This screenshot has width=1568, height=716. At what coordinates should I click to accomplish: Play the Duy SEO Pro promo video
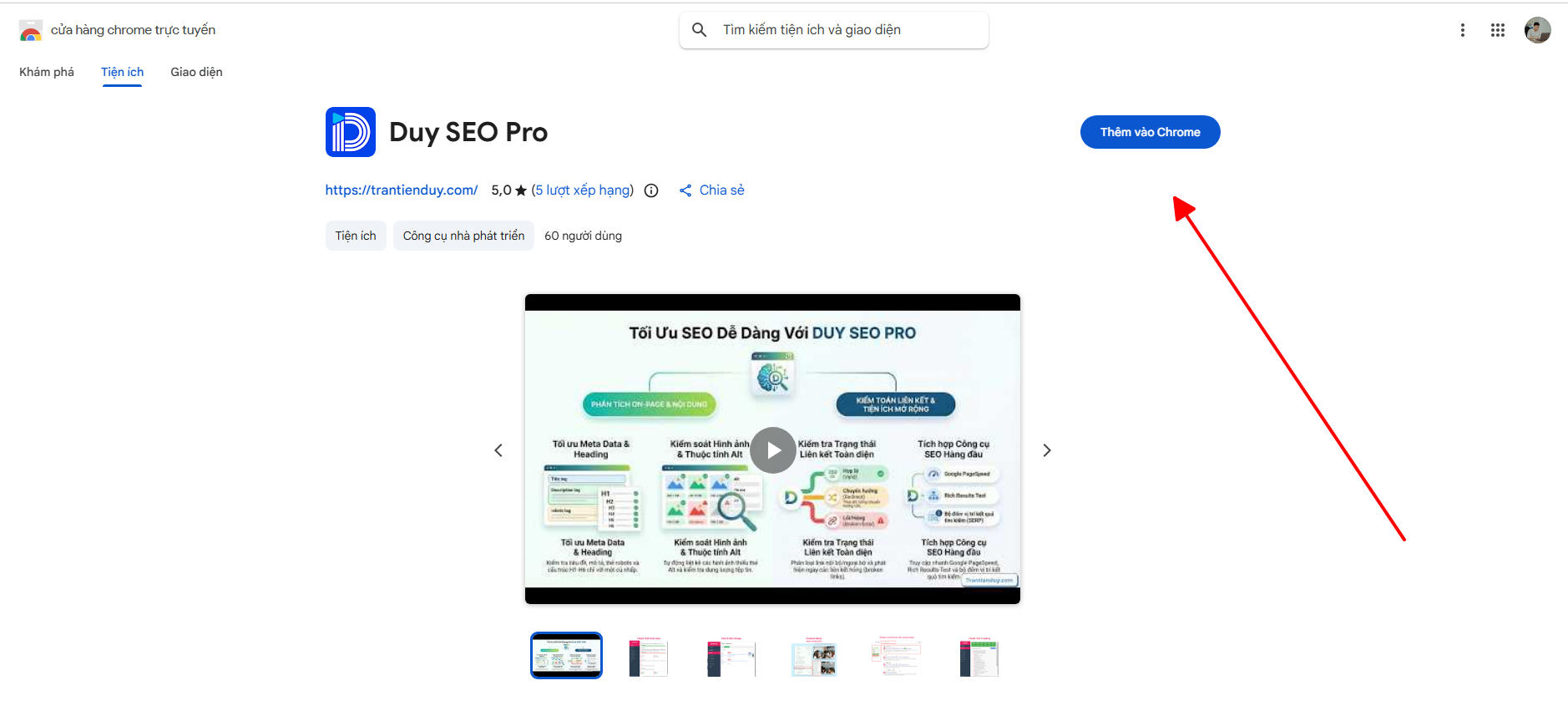(773, 450)
